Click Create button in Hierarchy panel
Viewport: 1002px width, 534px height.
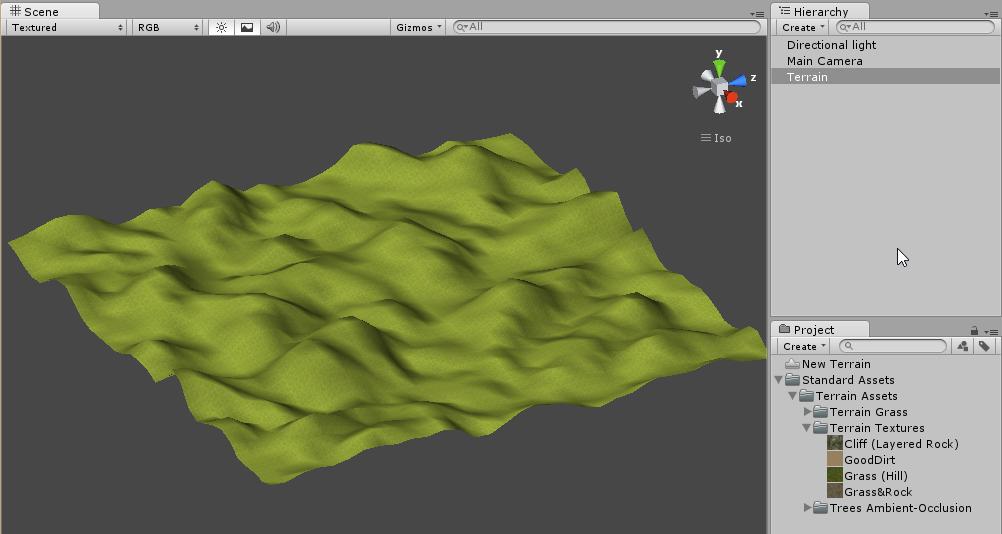click(x=803, y=27)
